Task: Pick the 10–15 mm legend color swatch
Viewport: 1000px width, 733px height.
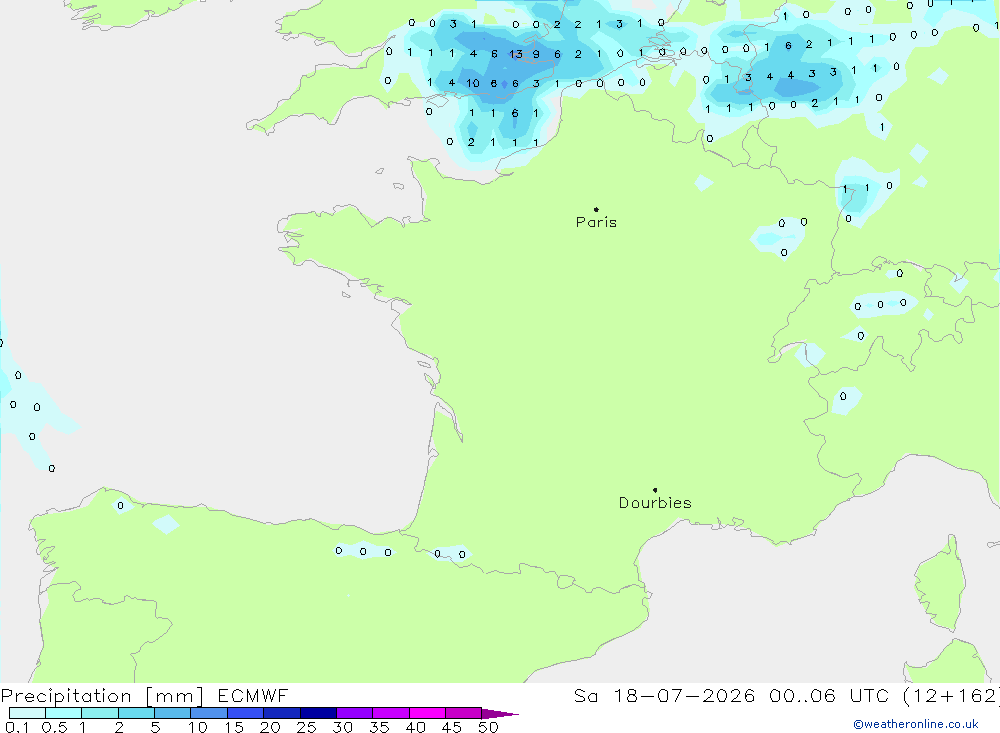Action: point(209,713)
